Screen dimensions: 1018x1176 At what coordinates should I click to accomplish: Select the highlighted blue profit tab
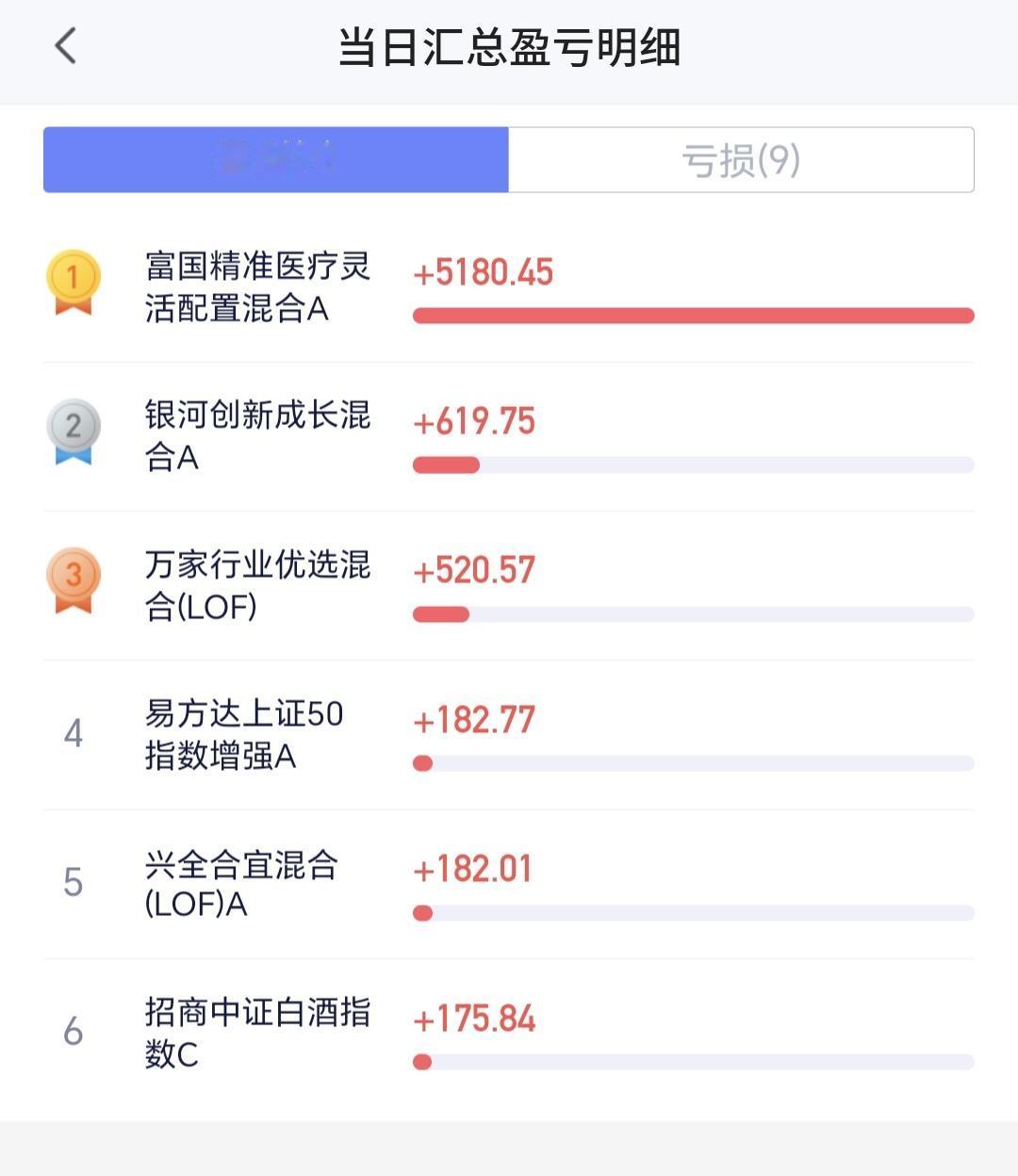tap(275, 160)
